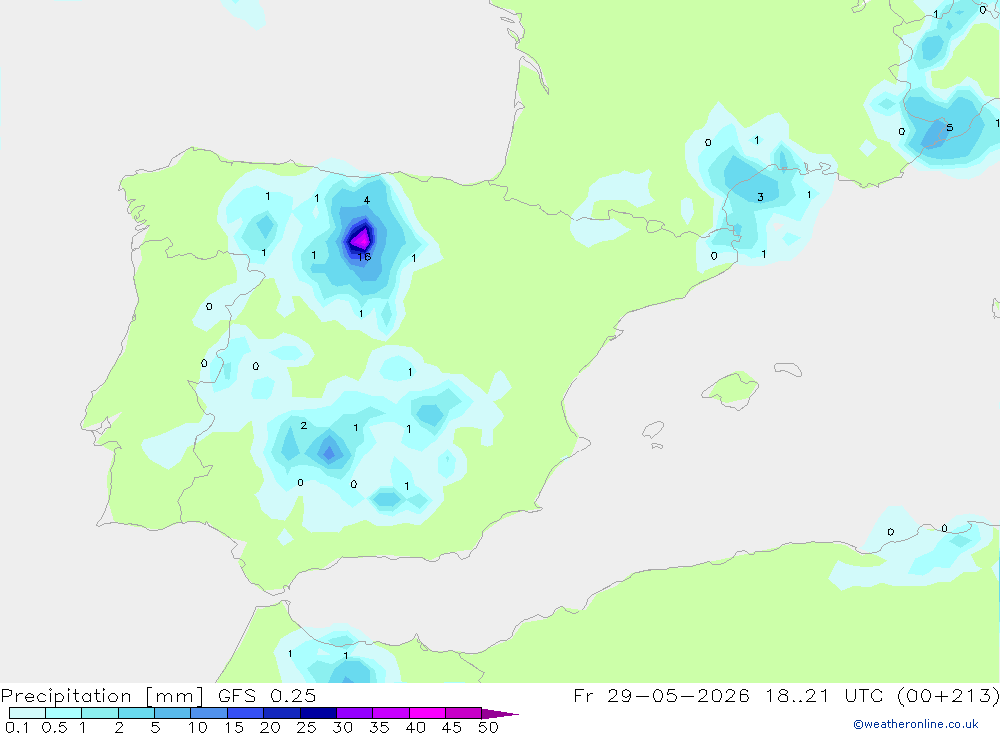1000x733 pixels.
Task: Open the weatheronline.co.uk copyright link
Action: point(916,724)
